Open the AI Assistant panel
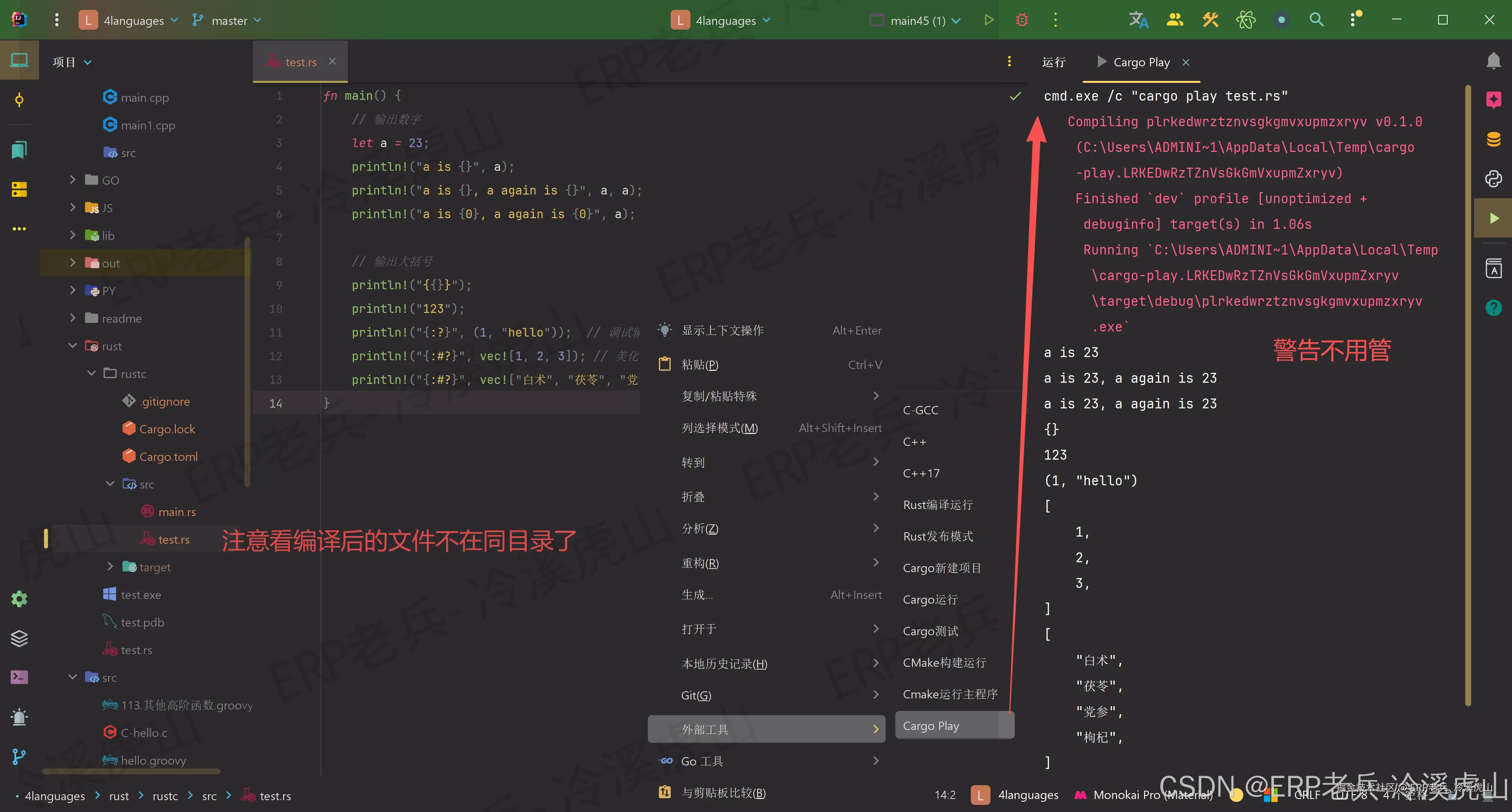This screenshot has height=812, width=1512. pos(1494,100)
